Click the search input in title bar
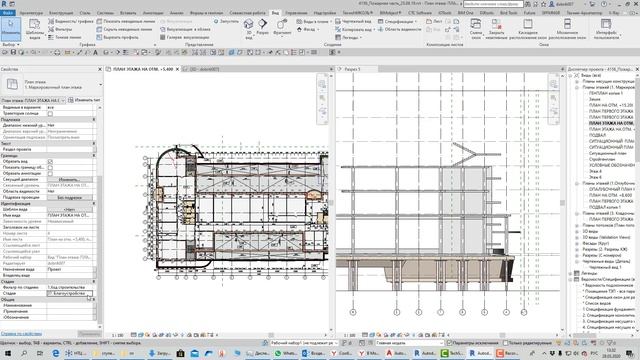 (x=493, y=4)
